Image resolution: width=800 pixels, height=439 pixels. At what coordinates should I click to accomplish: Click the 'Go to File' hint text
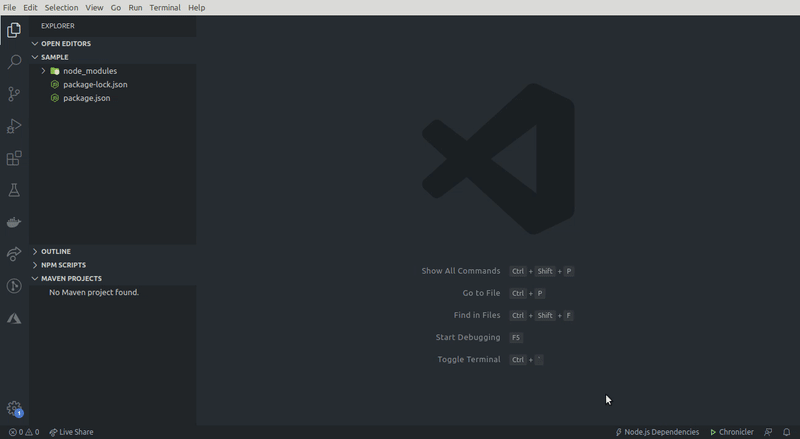point(481,293)
